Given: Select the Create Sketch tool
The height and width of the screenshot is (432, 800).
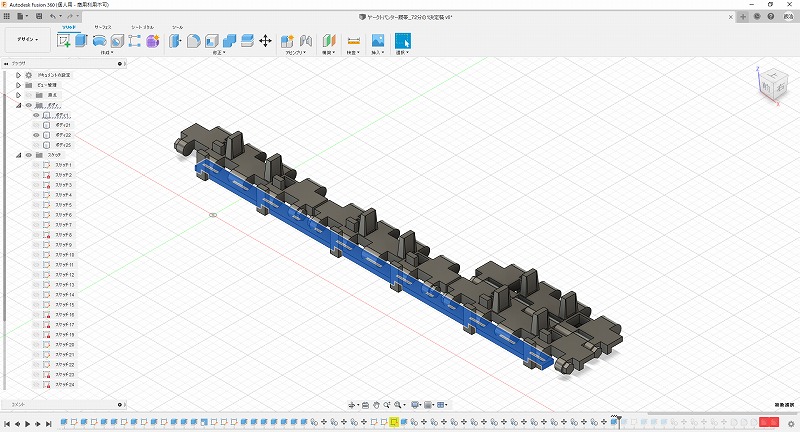Looking at the screenshot, I should pos(64,41).
